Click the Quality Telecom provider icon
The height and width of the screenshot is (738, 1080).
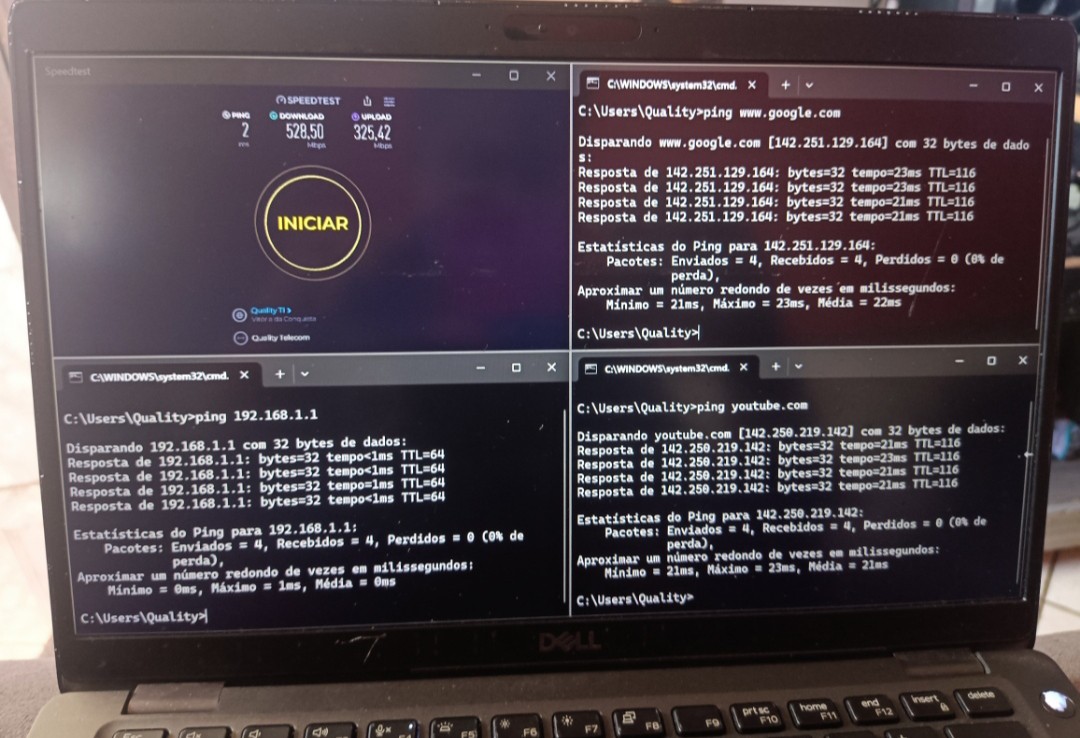[x=239, y=338]
